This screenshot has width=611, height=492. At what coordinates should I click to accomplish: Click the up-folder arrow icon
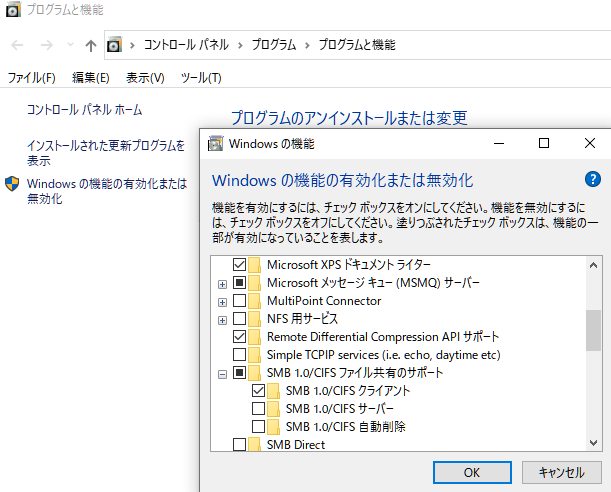(91, 46)
